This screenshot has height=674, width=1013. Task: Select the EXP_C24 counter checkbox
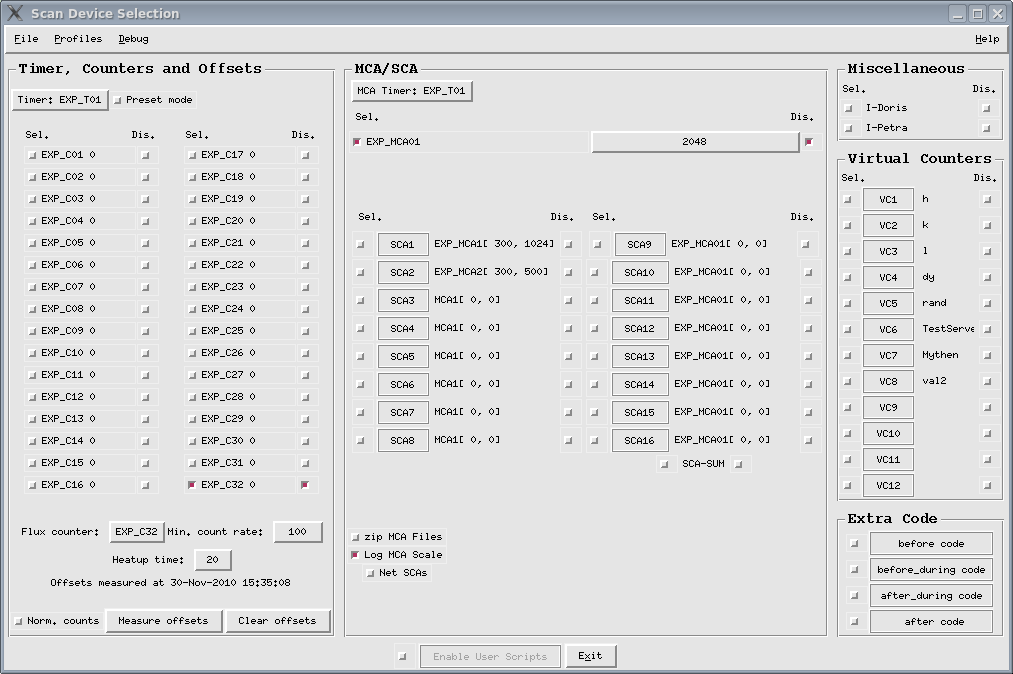click(x=192, y=309)
